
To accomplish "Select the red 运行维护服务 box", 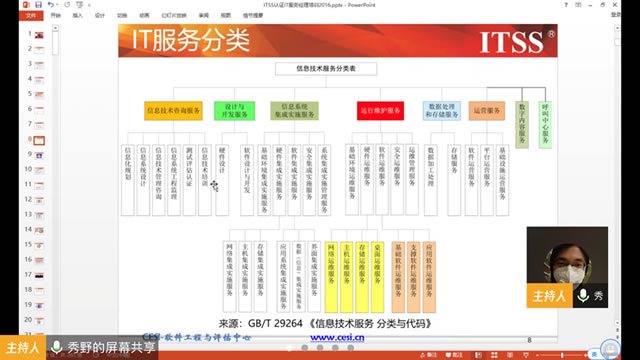I will pos(380,111).
